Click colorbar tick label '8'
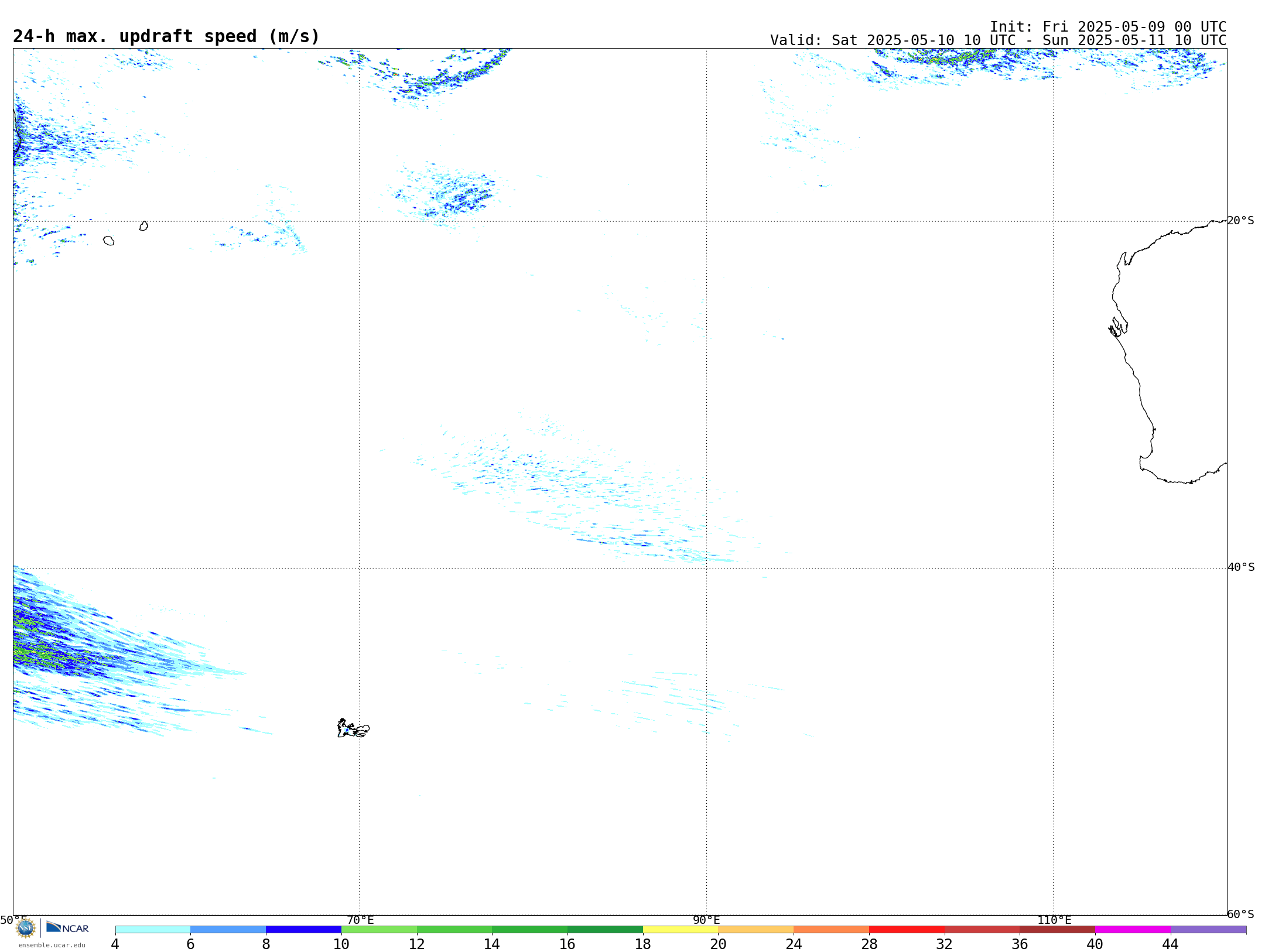Image resolution: width=1265 pixels, height=952 pixels. click(266, 944)
